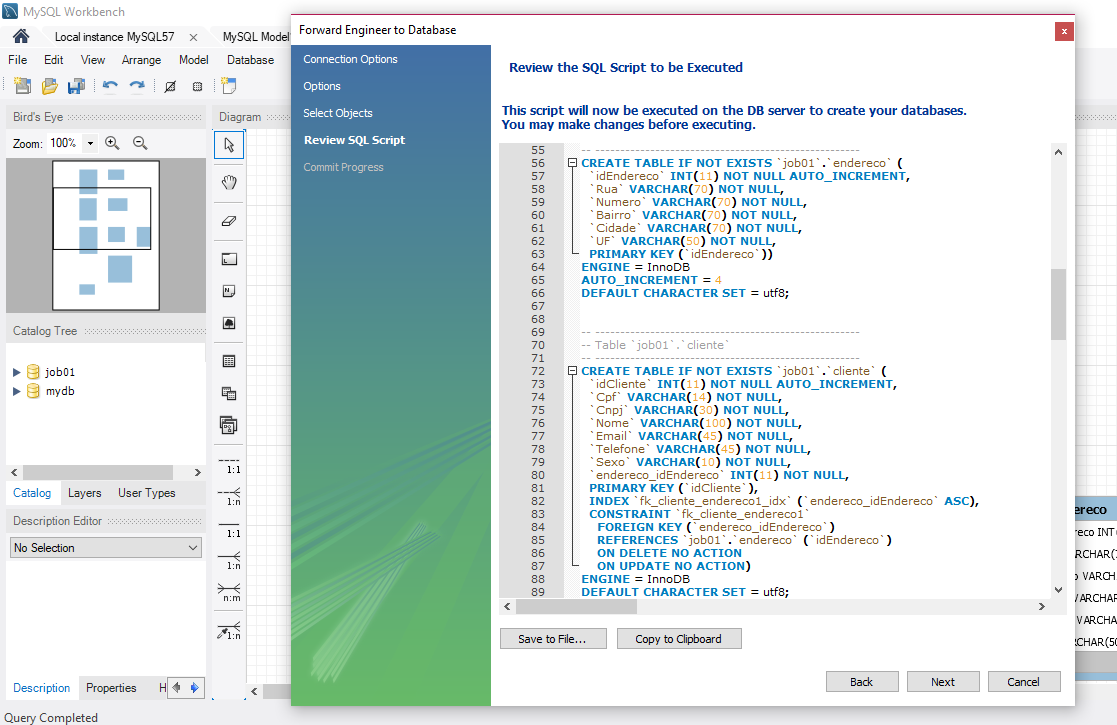
Task: Select the pointer selection tool
Action: click(229, 145)
